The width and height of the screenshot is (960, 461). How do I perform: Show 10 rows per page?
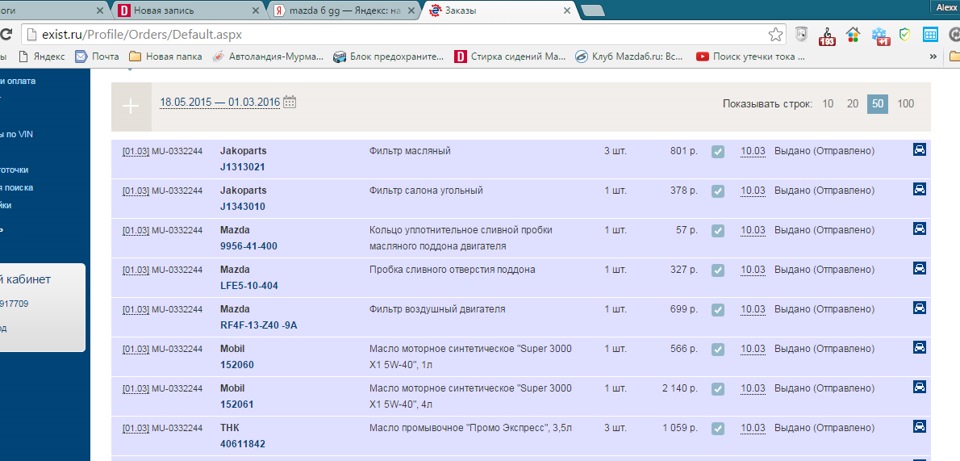pos(828,103)
